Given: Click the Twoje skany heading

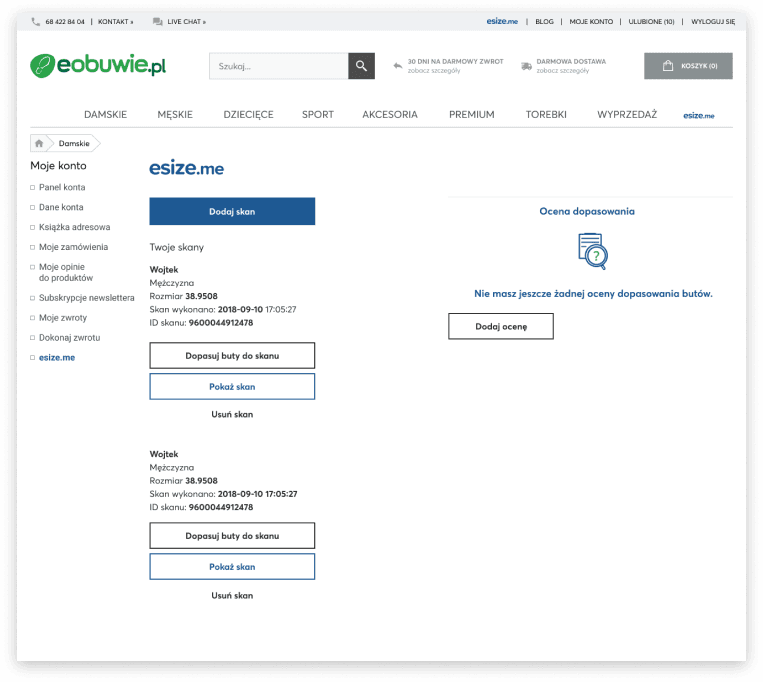Looking at the screenshot, I should (x=177, y=247).
